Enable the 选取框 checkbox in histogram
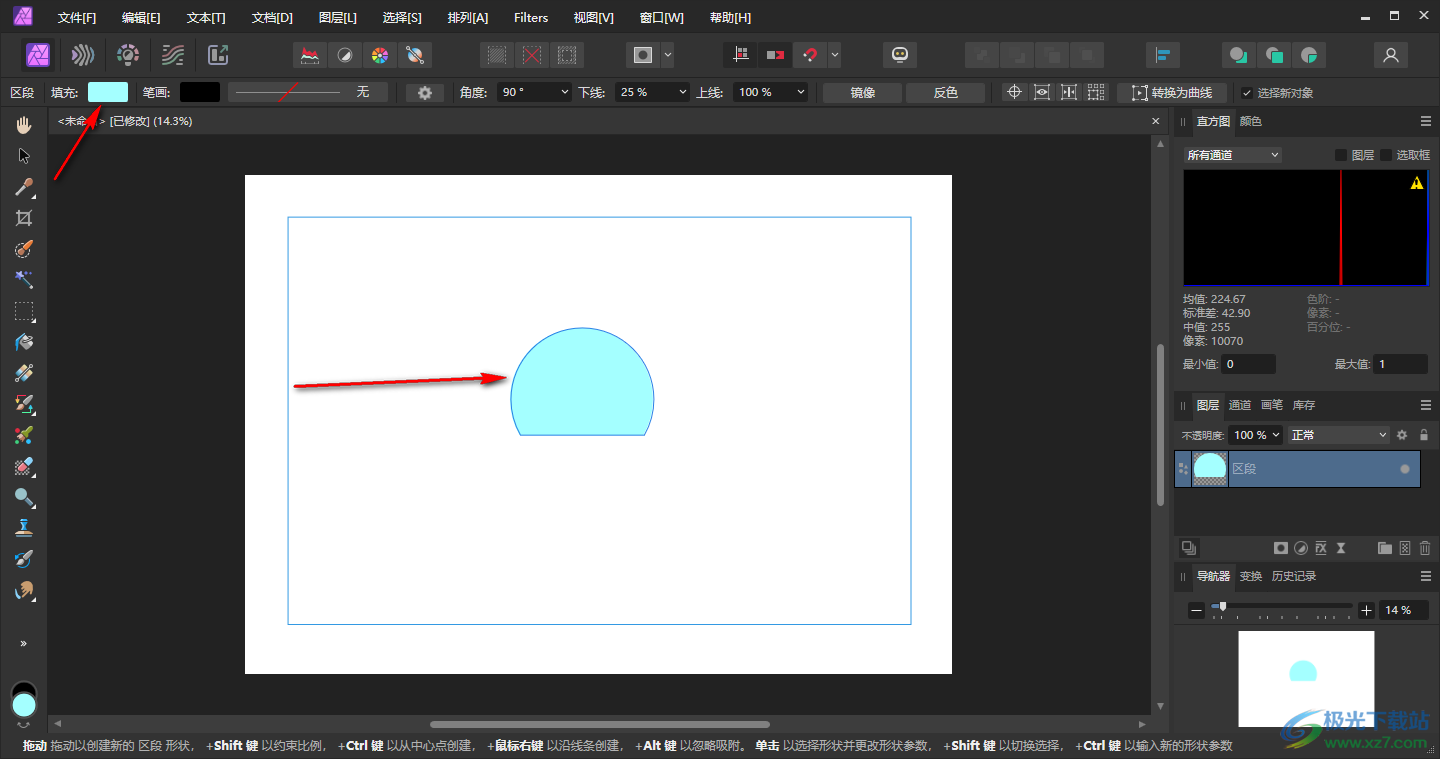 (x=1386, y=155)
